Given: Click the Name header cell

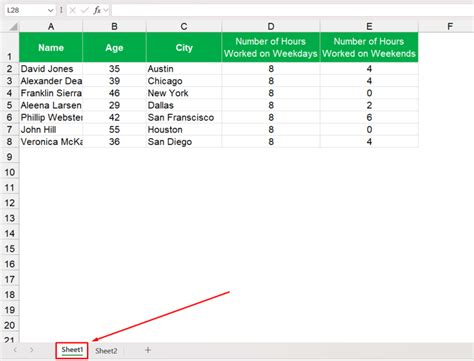Looking at the screenshot, I should [x=51, y=47].
